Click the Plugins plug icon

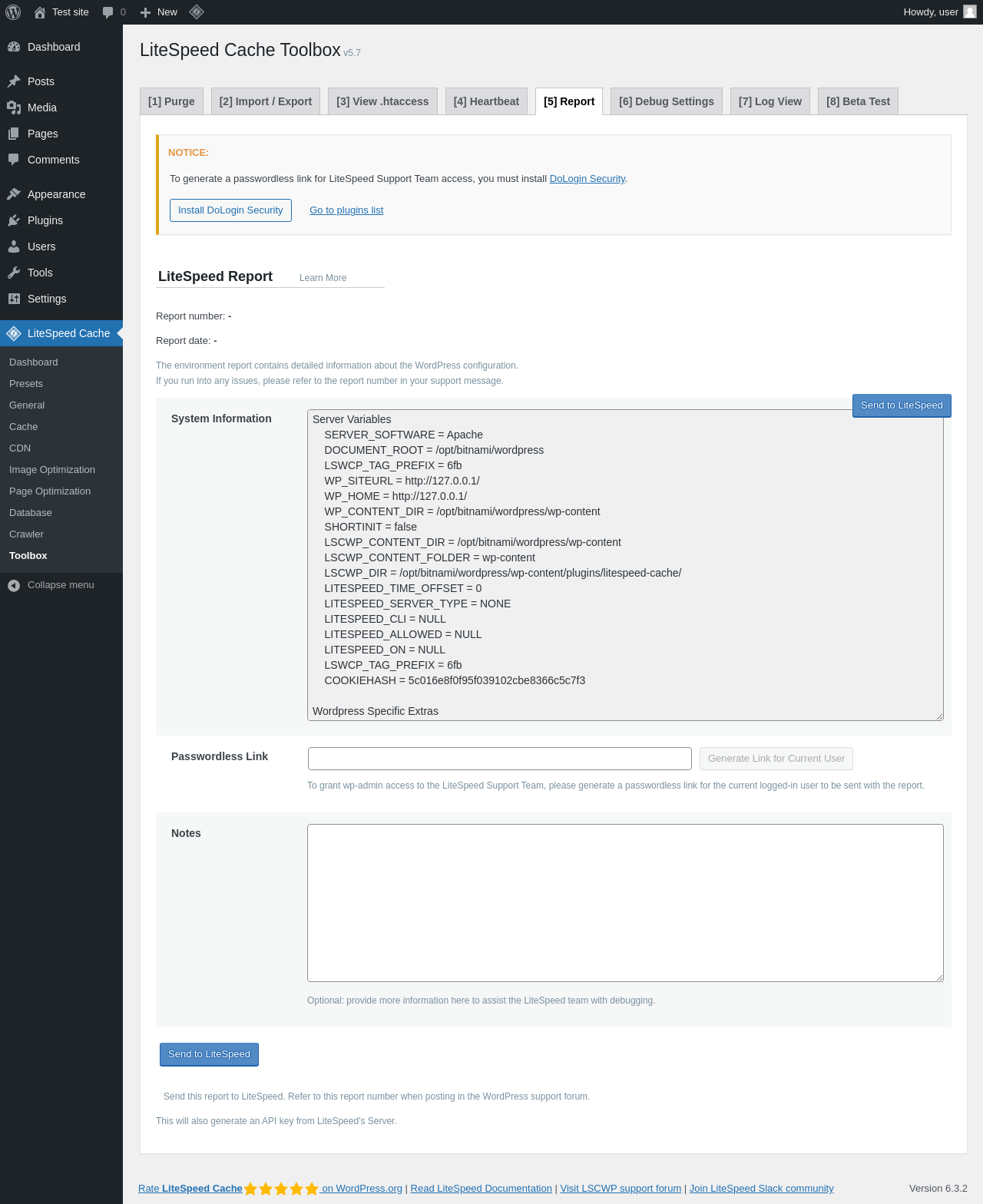point(14,220)
